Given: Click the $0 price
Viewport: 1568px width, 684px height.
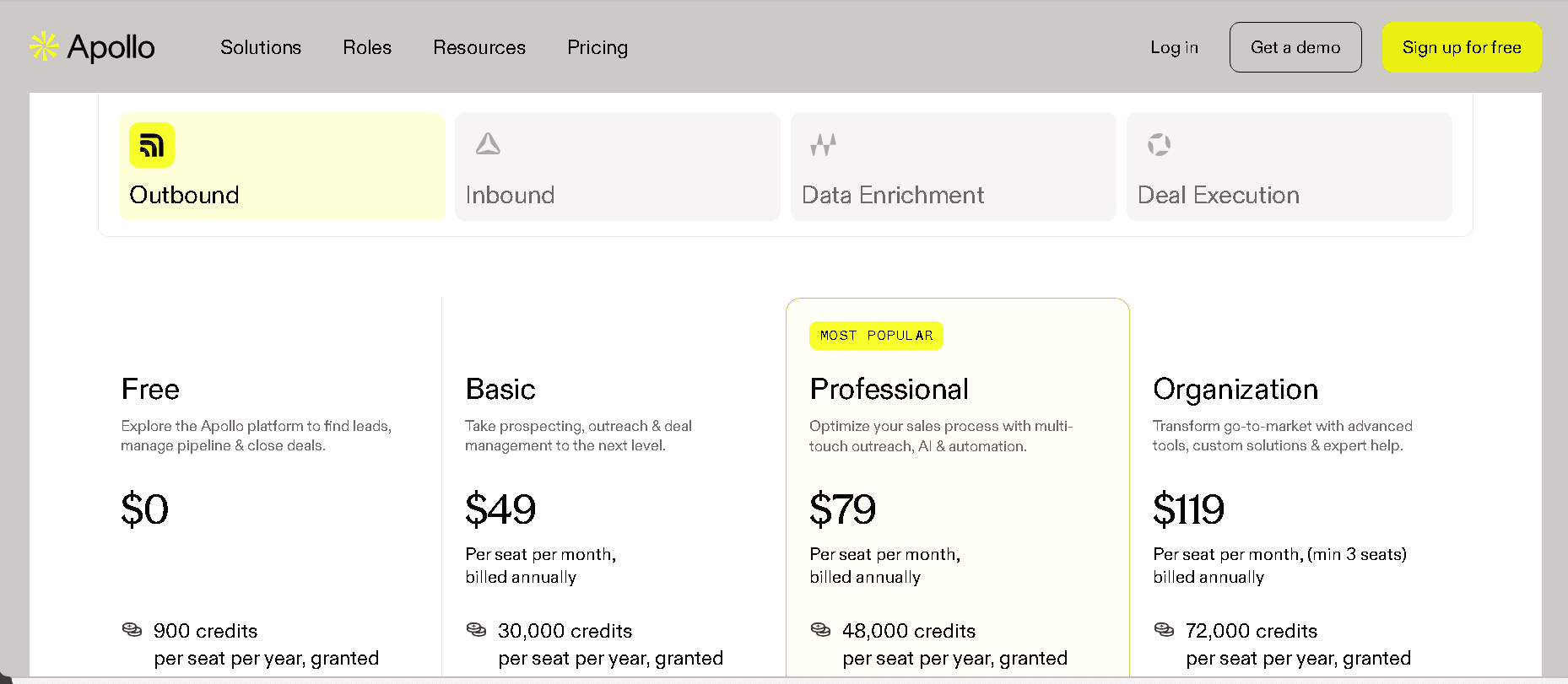Looking at the screenshot, I should pos(145,509).
